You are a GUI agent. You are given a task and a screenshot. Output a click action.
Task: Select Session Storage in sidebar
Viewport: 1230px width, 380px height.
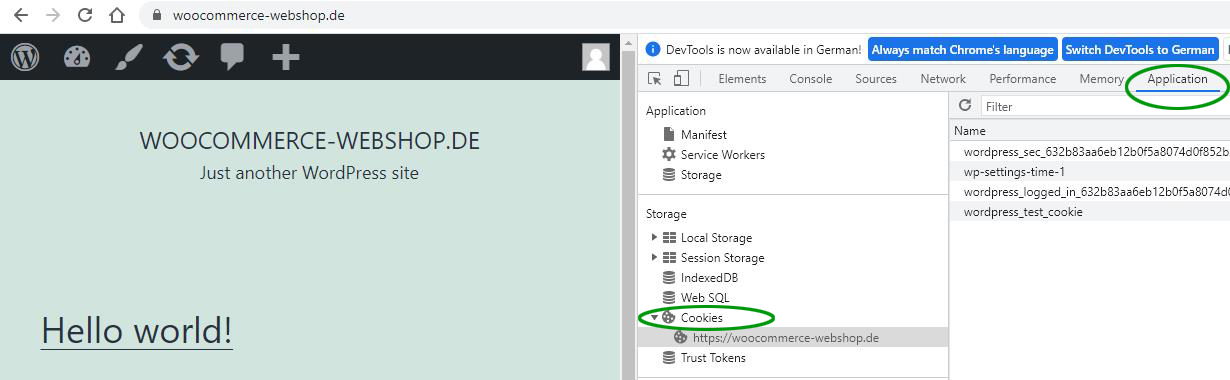coord(722,258)
